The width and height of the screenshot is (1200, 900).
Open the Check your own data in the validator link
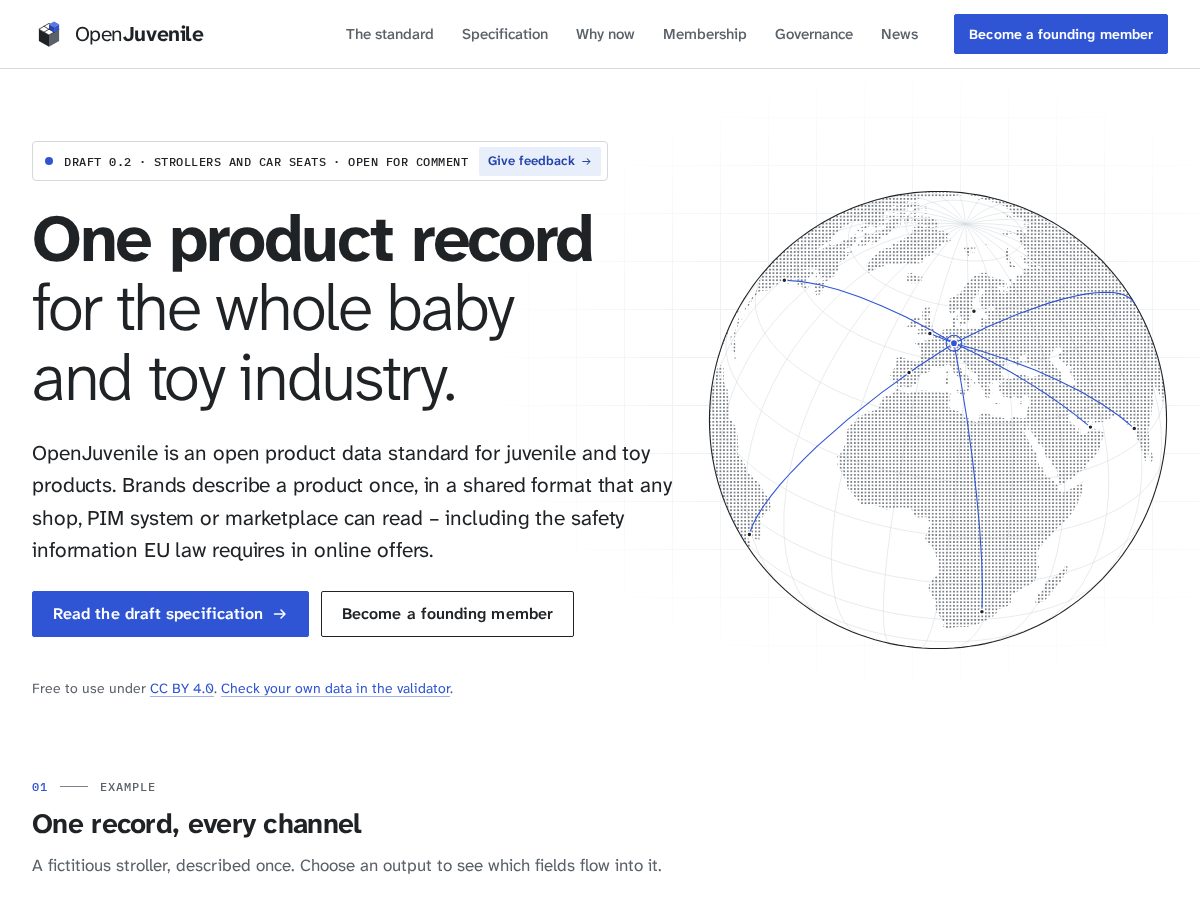[x=335, y=688]
